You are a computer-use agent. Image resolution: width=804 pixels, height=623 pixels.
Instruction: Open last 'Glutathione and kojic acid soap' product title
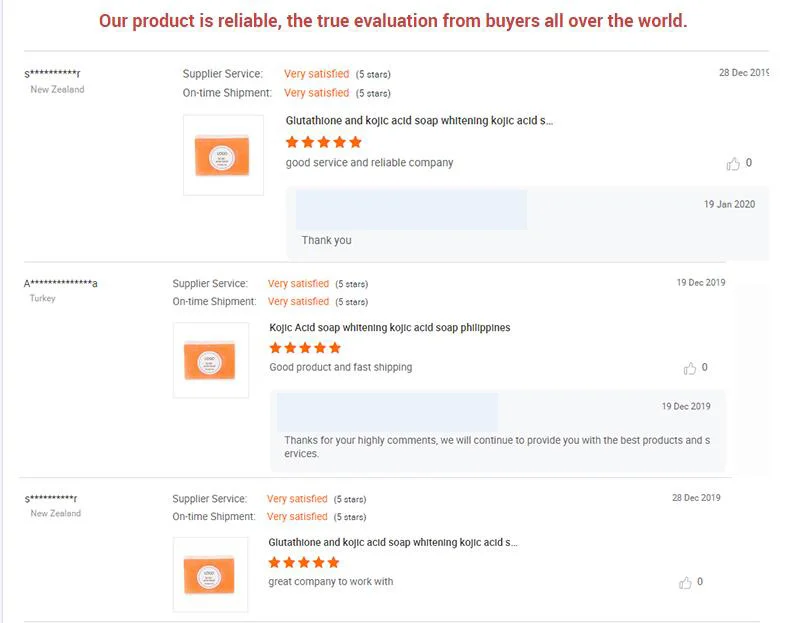click(393, 542)
